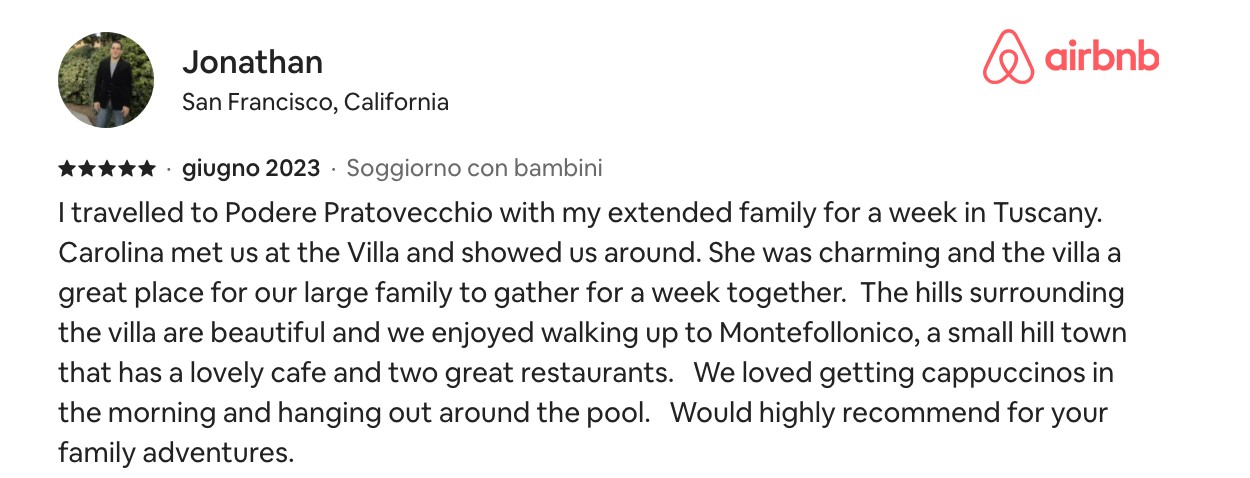Click the airbnb wordmark text
Image resolution: width=1250 pixels, height=478 pixels.
pyautogui.click(x=1102, y=57)
